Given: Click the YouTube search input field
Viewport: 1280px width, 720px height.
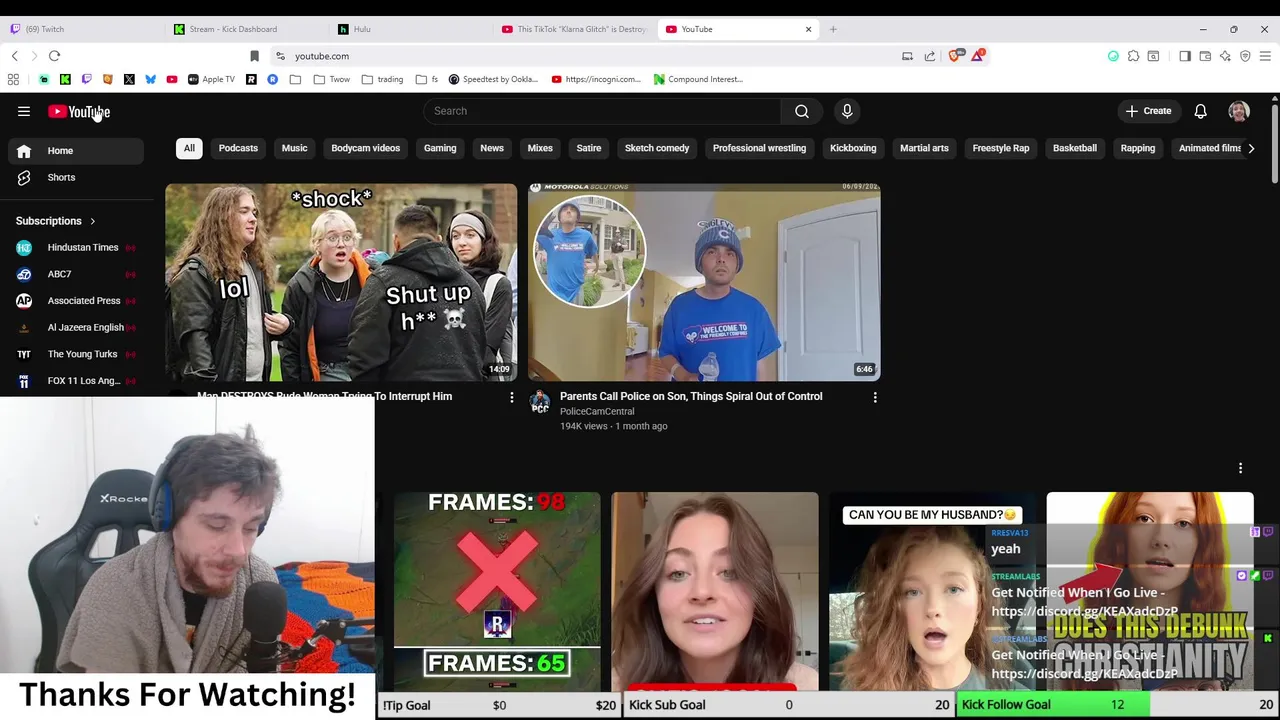Looking at the screenshot, I should click(x=602, y=111).
